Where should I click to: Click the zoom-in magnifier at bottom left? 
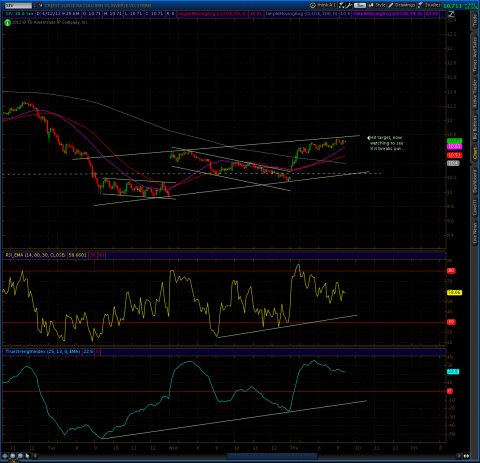pos(13,456)
